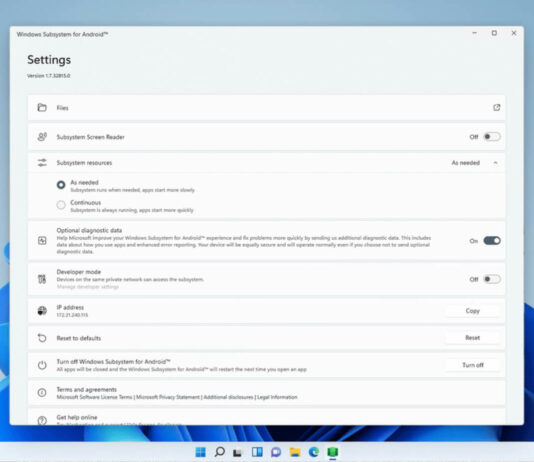Open Additional disclosures link

[229, 397]
